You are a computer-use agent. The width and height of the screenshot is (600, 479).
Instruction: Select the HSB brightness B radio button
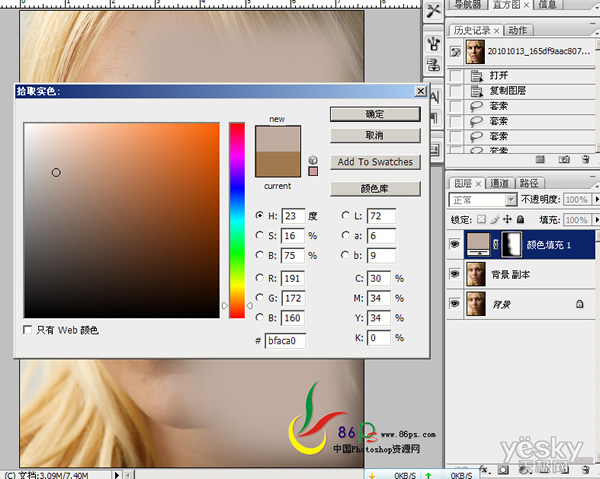[x=259, y=254]
